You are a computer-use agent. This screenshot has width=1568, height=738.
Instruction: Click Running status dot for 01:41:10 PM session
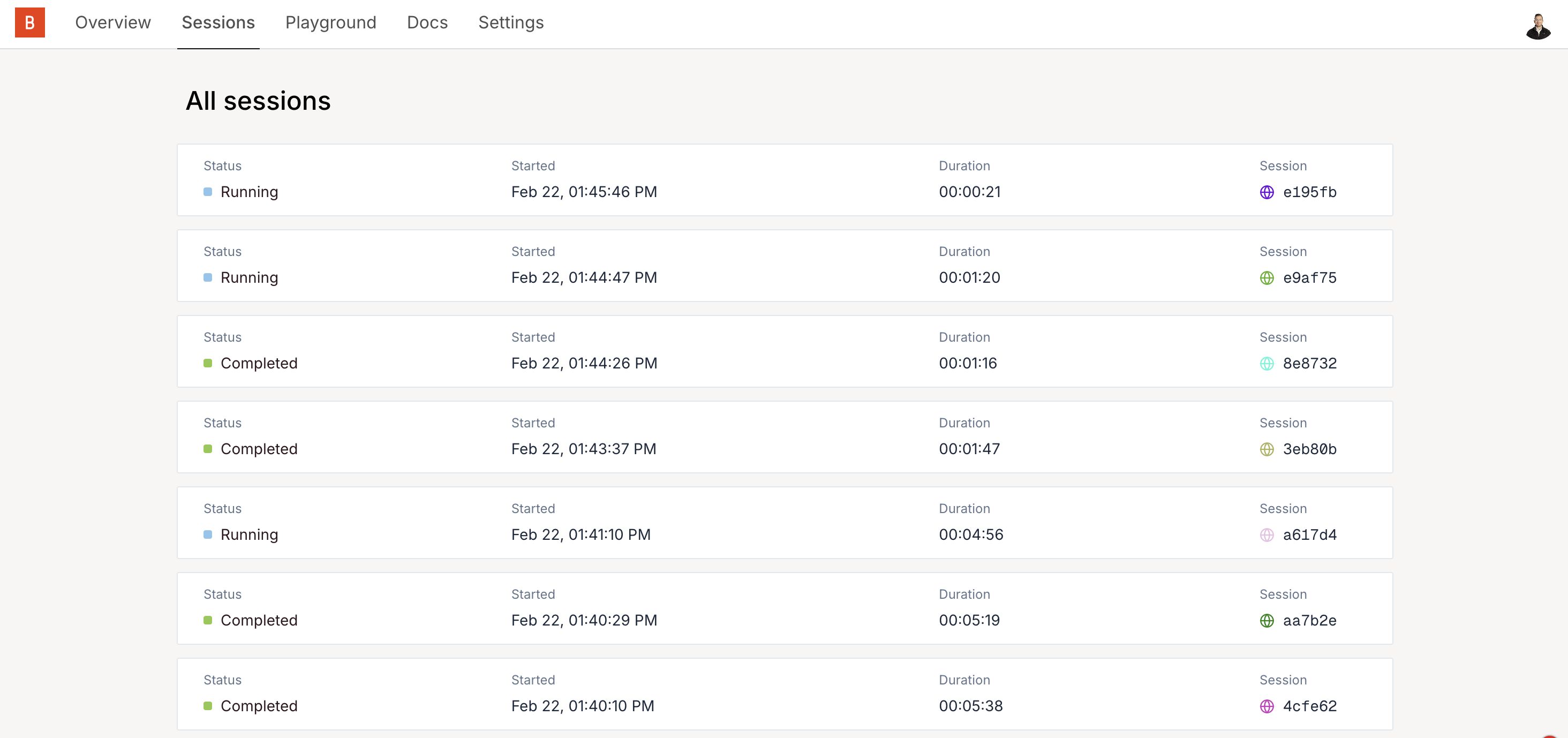tap(208, 534)
